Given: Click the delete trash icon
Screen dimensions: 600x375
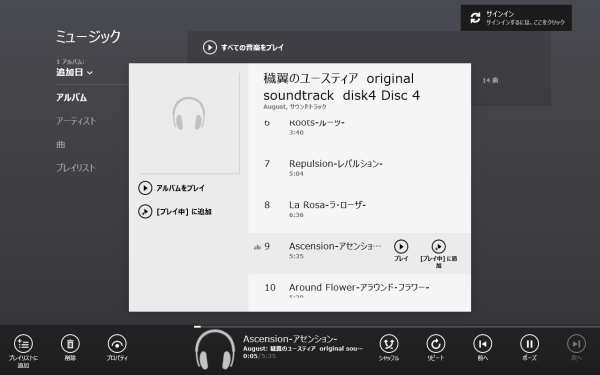Looking at the screenshot, I should [70, 344].
